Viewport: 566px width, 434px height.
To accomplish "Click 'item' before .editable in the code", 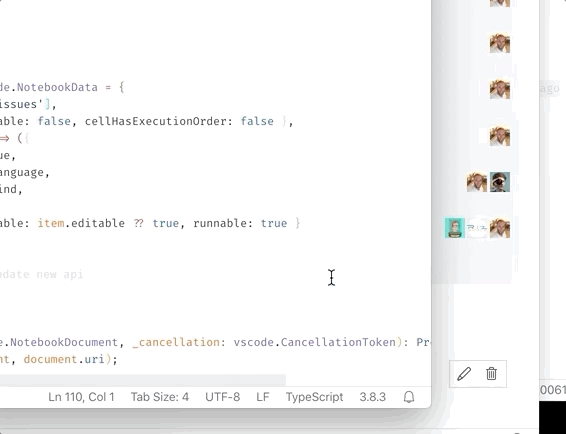I will tap(51, 223).
